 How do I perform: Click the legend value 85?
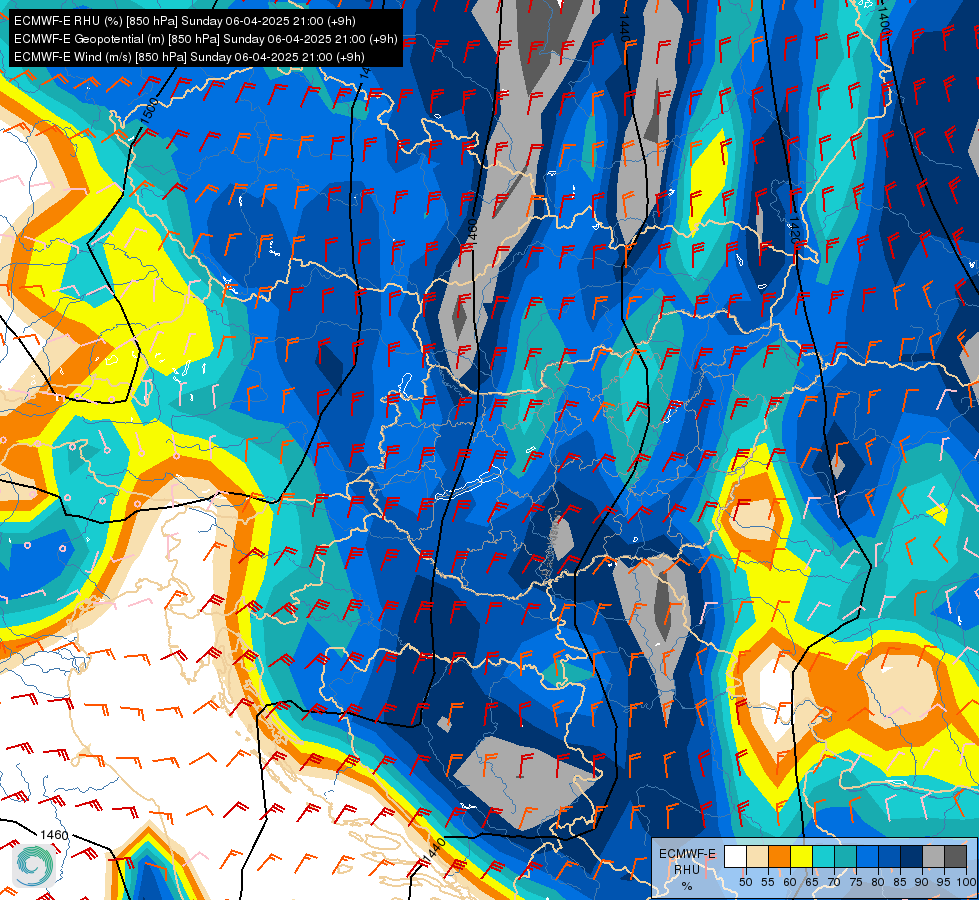[x=900, y=882]
